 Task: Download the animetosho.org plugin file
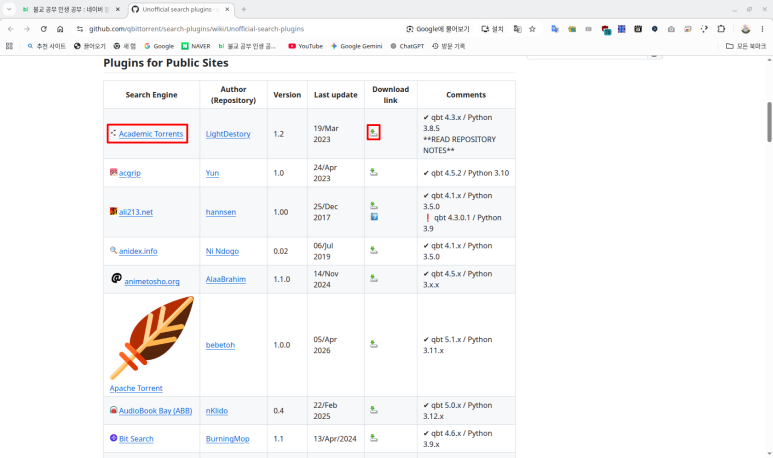(x=374, y=279)
